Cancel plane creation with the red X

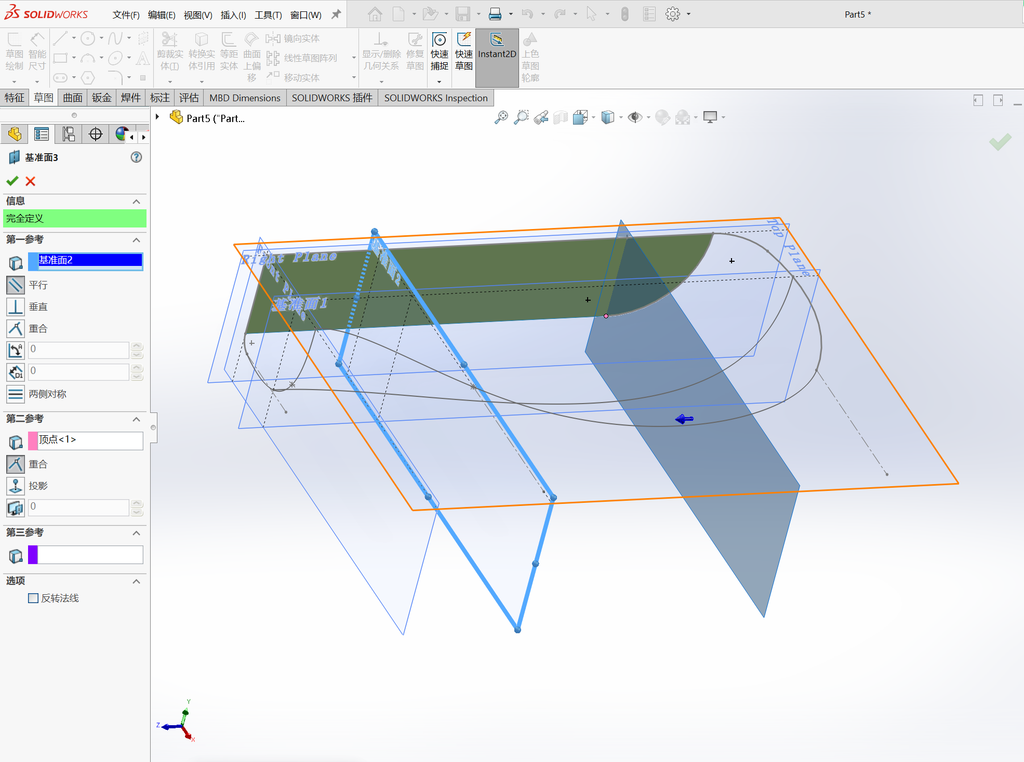coord(30,181)
